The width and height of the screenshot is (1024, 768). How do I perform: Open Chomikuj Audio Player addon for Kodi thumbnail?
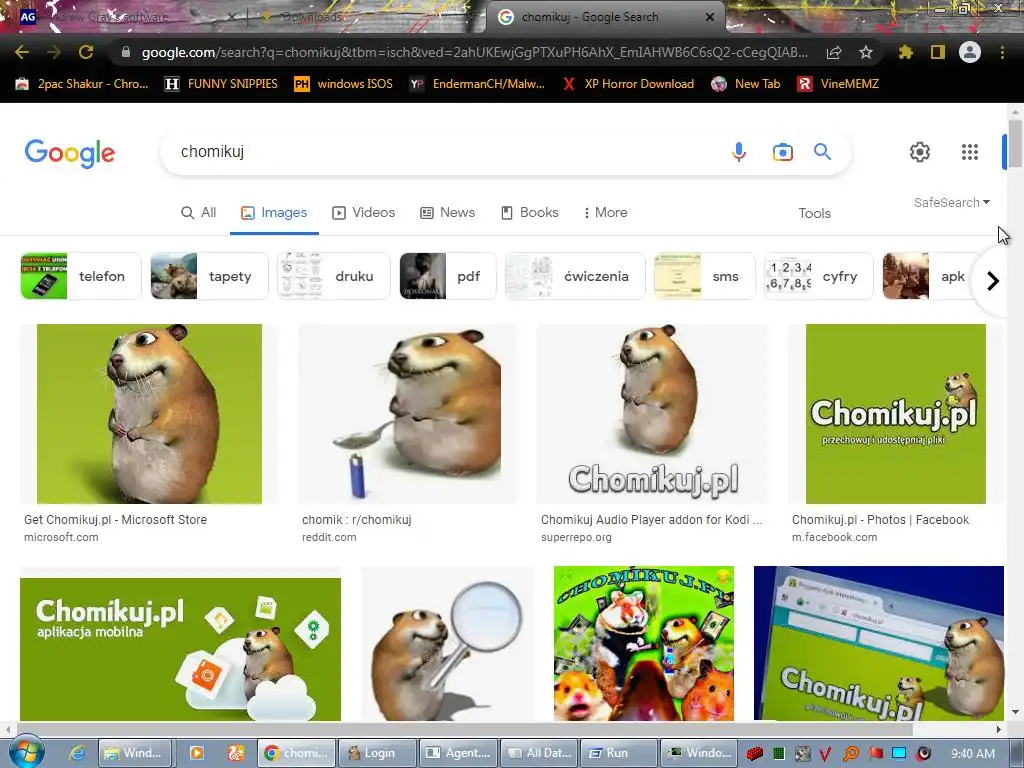652,414
